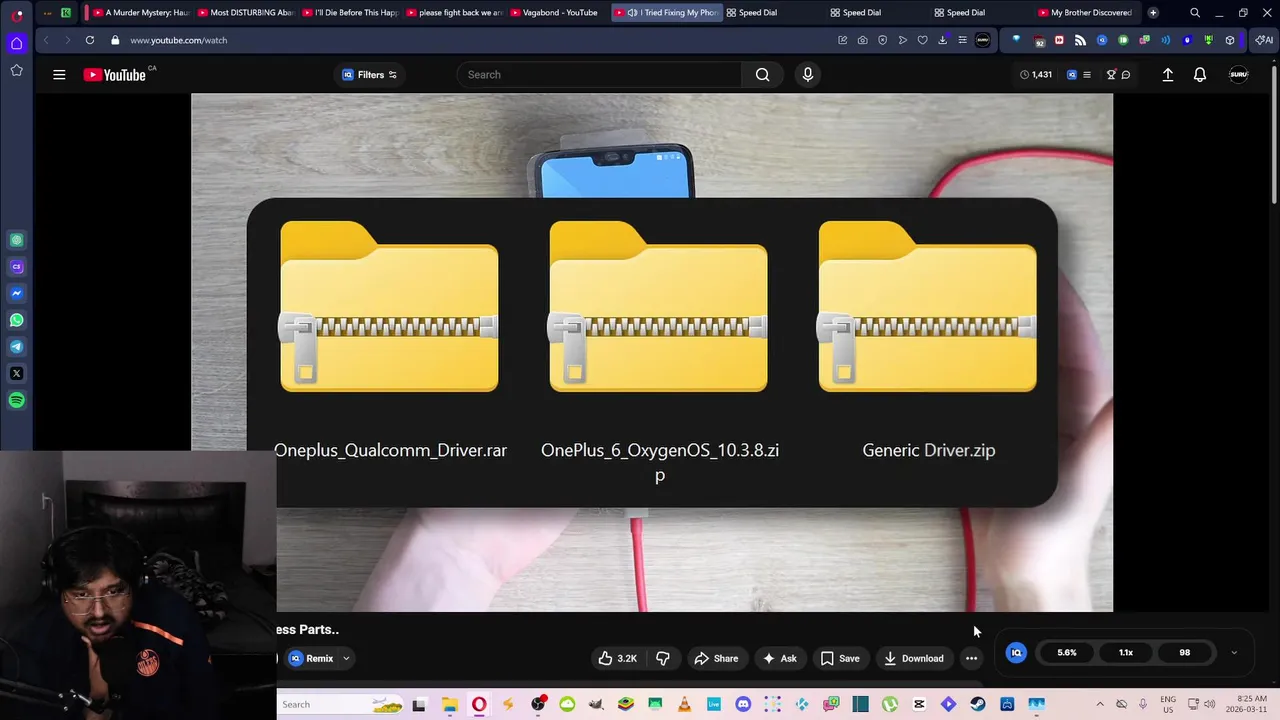1280x720 pixels.
Task: Click the 5.6% vidIQ stat pill
Action: point(1067,653)
